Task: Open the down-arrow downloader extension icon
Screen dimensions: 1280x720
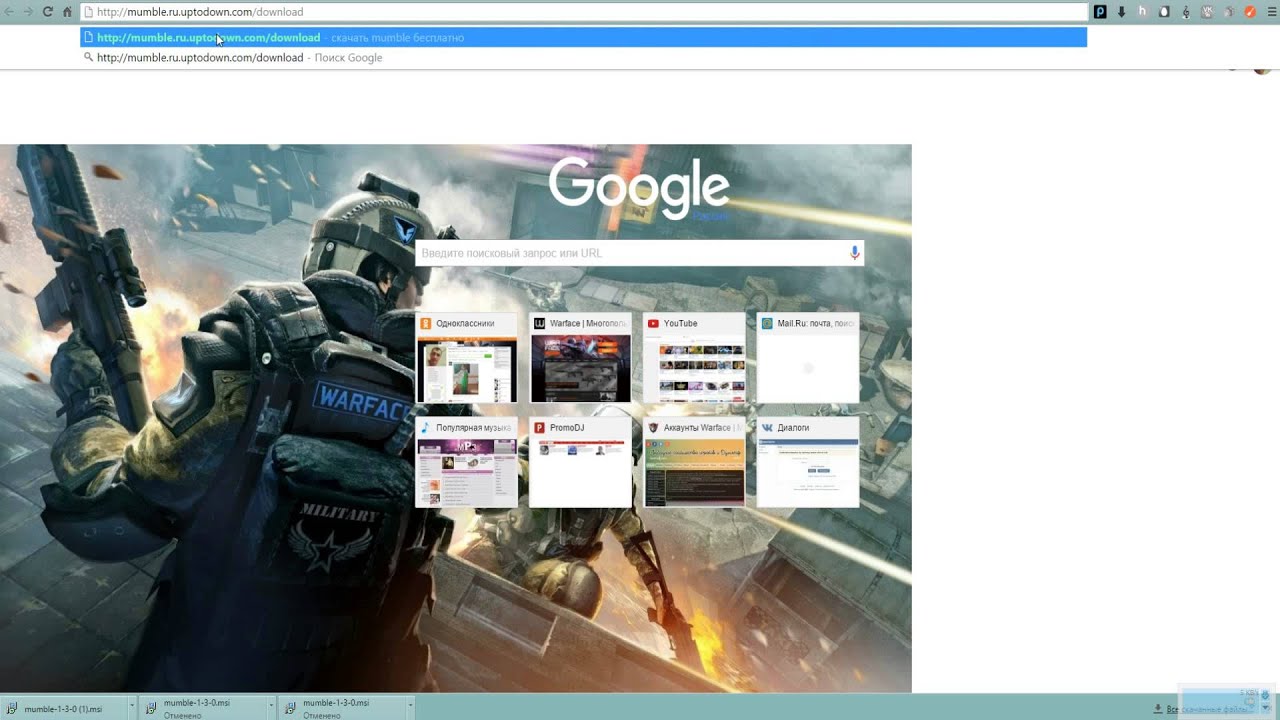Action: [1121, 12]
